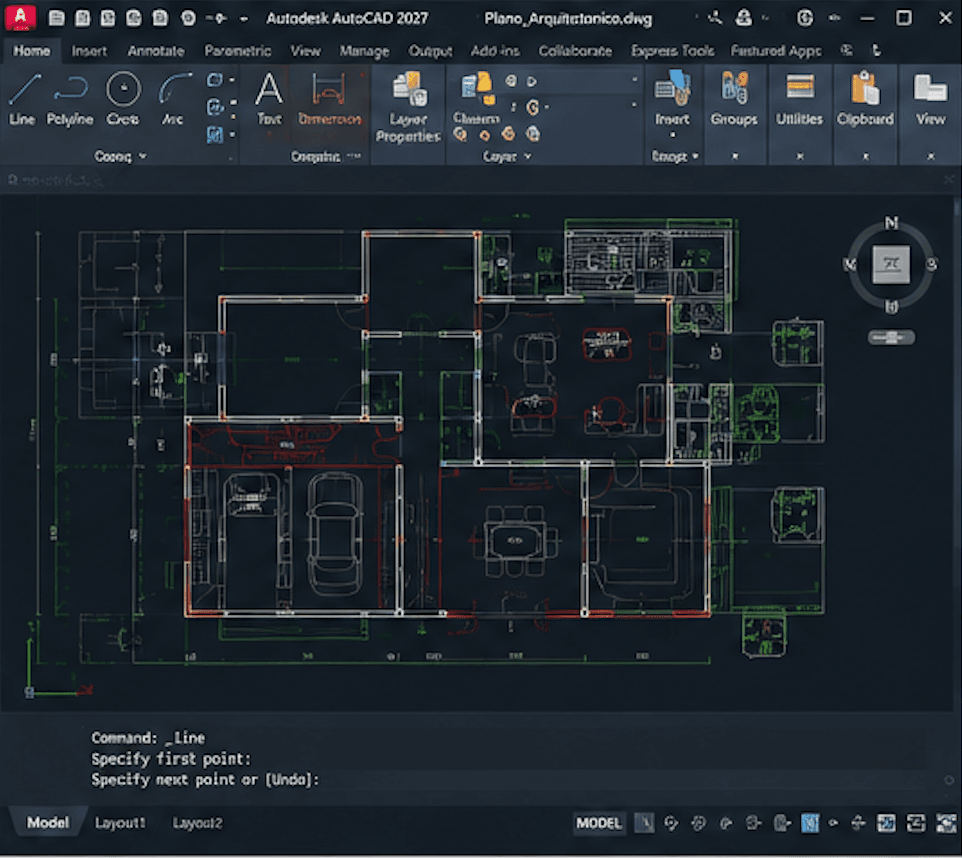Toggle the grid display in status bar
The width and height of the screenshot is (962, 858).
[x=644, y=823]
